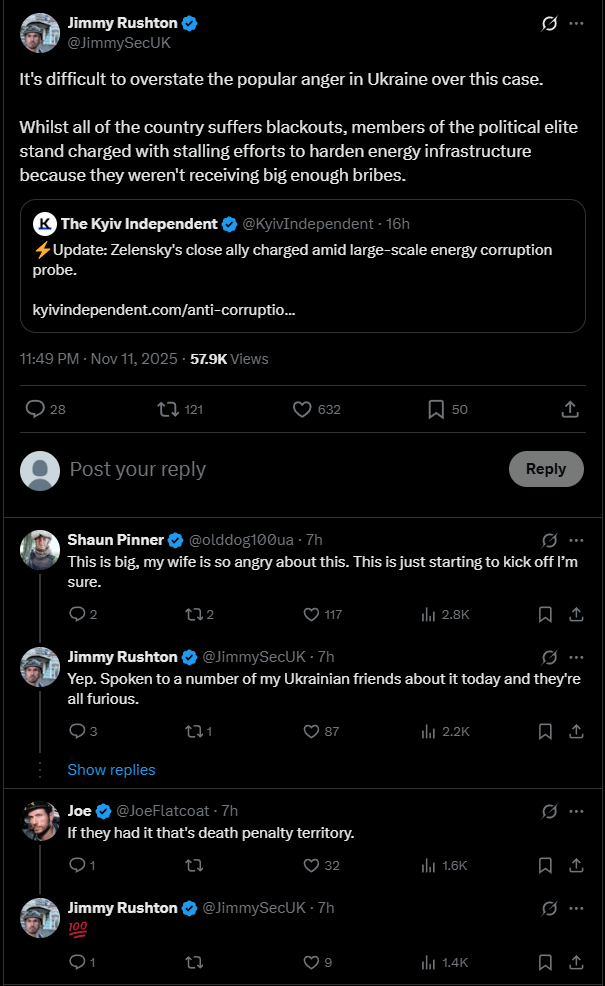Viewport: 605px width, 986px height.
Task: Repost Shaun Pinner's reply
Action: click(193, 614)
